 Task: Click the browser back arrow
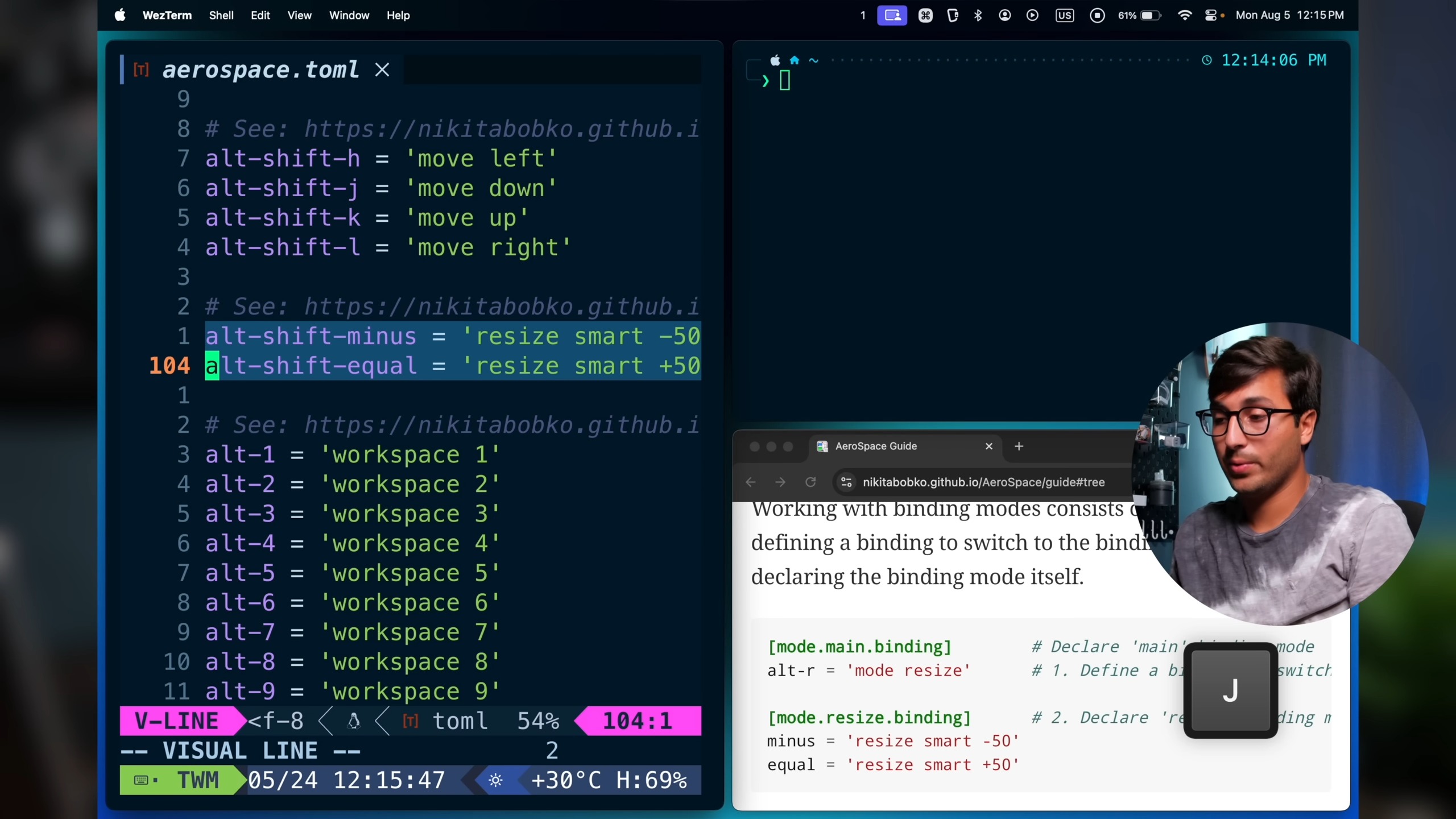[x=751, y=482]
